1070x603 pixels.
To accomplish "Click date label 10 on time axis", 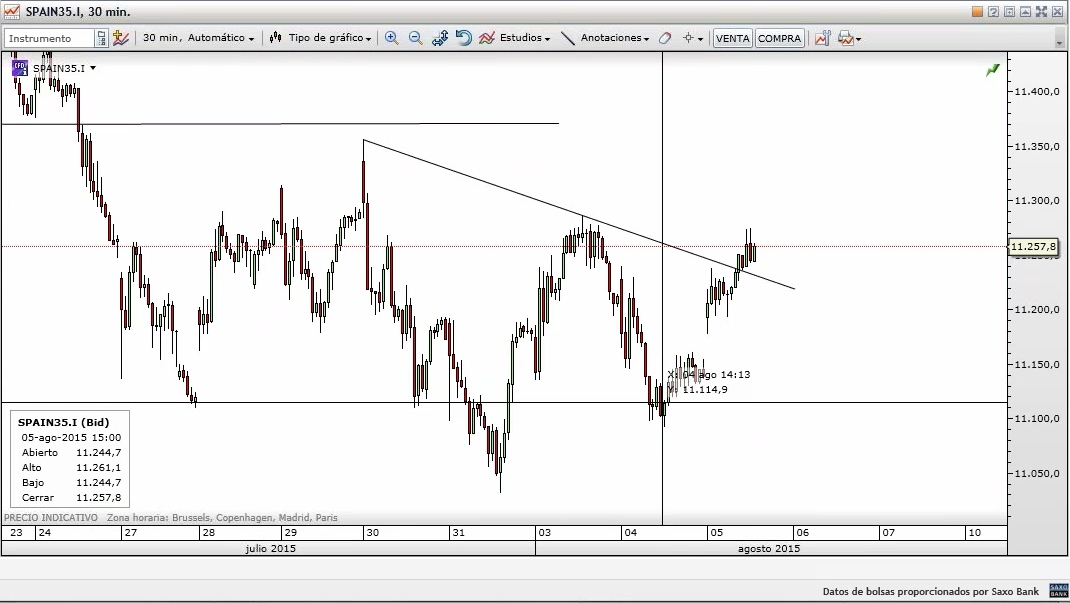I will (974, 533).
